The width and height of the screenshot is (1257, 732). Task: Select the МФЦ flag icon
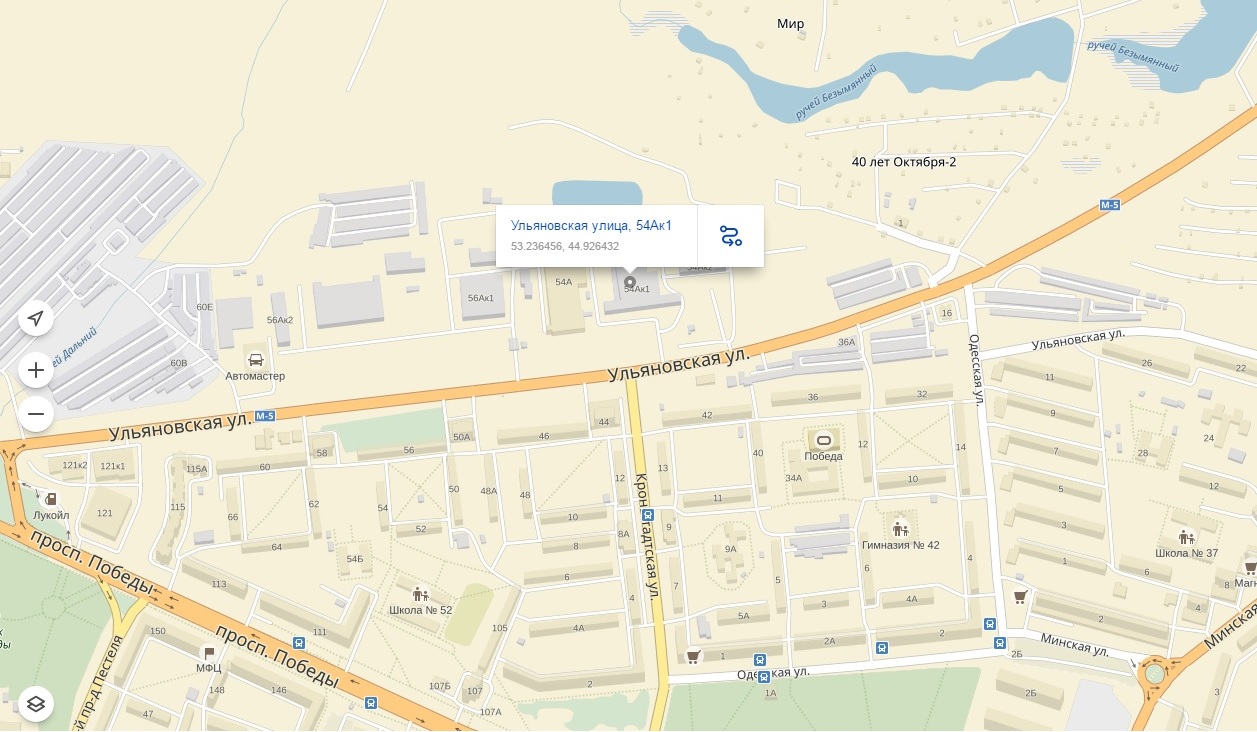pyautogui.click(x=209, y=652)
